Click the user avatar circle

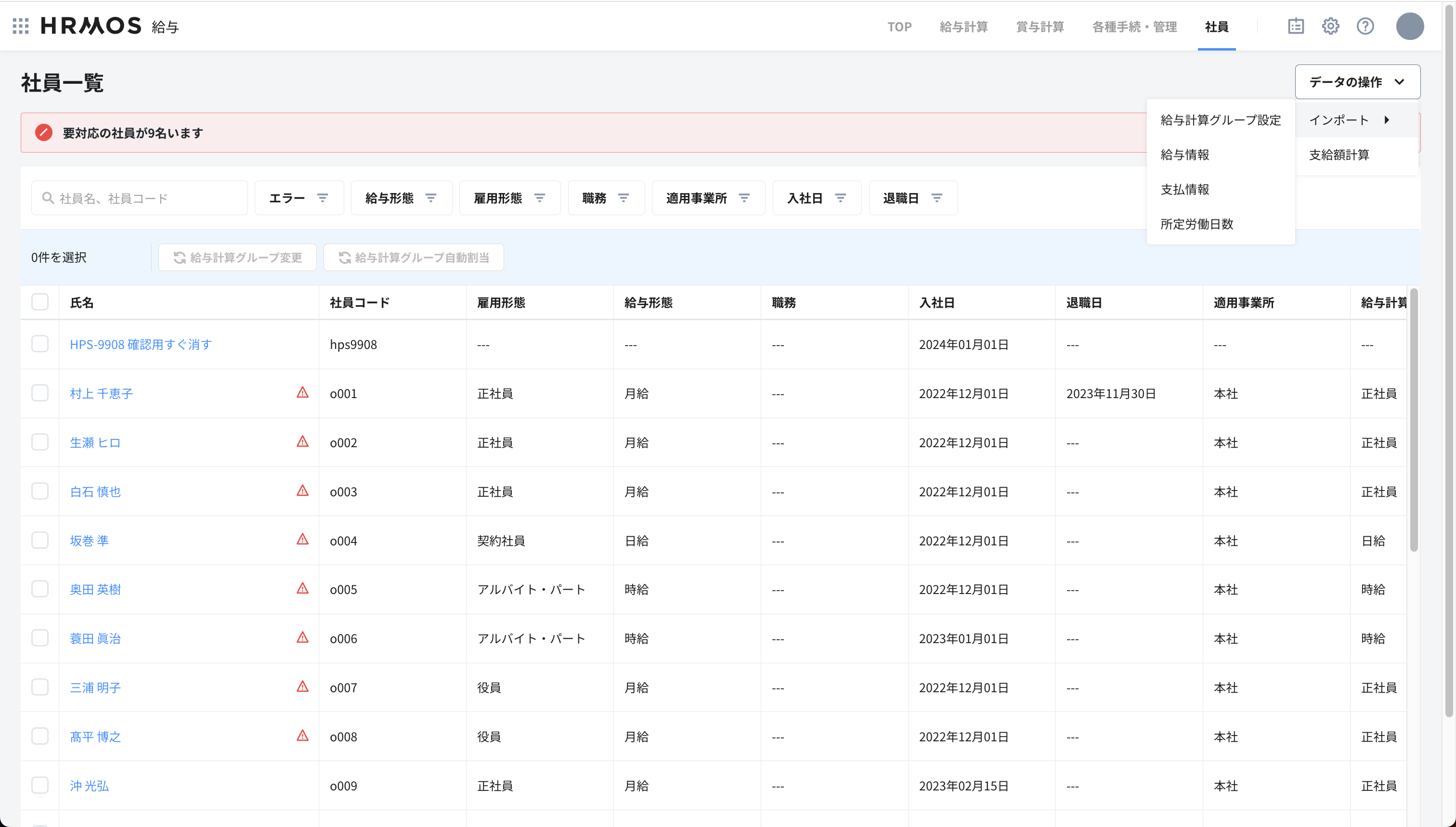pyautogui.click(x=1409, y=26)
